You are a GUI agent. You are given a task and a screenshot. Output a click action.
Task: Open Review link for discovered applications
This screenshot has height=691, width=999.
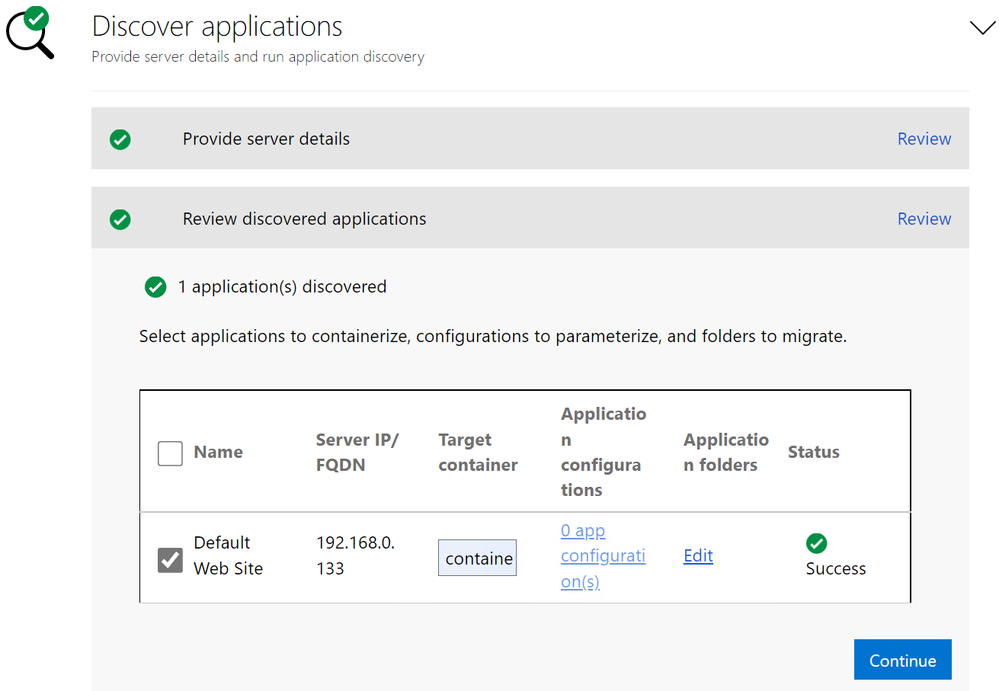click(x=923, y=219)
